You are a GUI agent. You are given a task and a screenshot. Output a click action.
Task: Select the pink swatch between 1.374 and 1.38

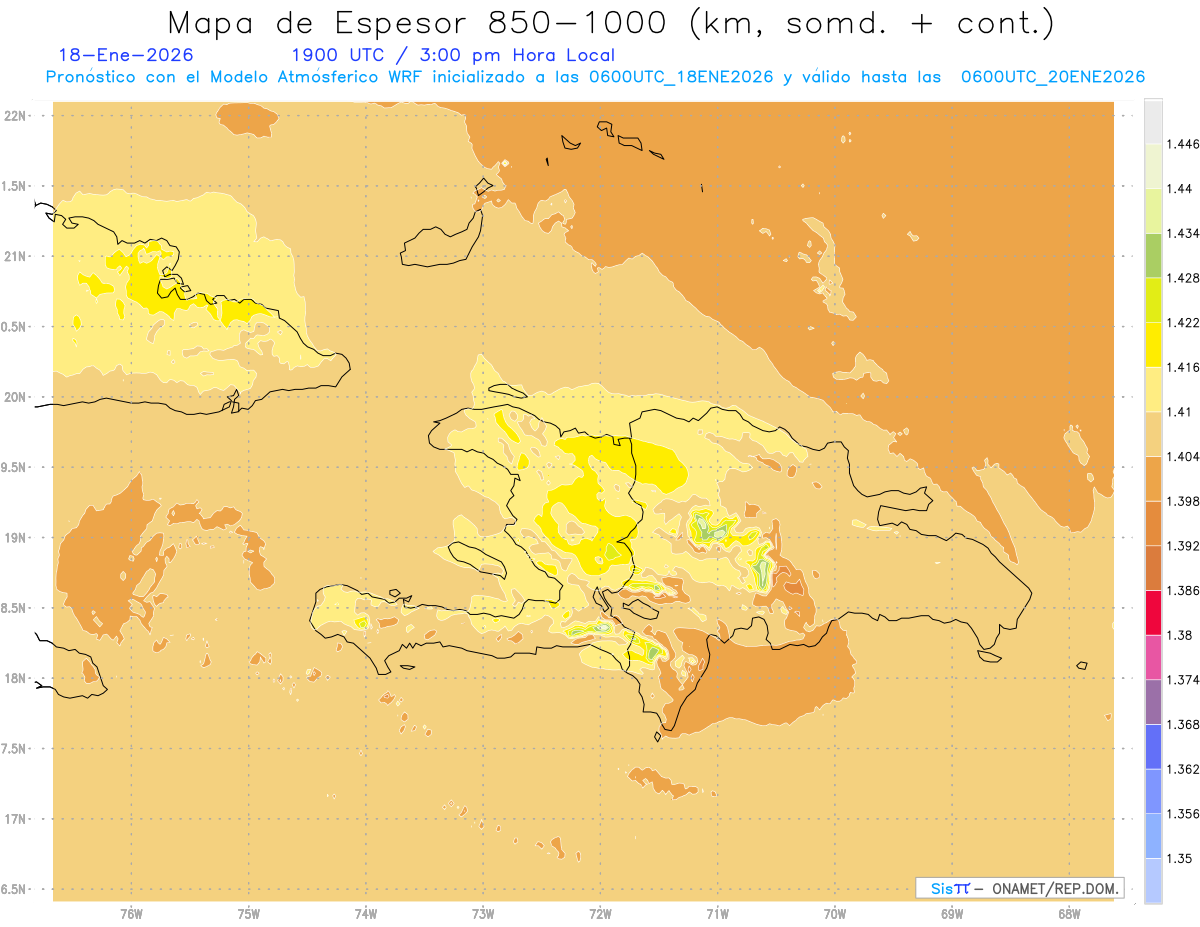point(1153,657)
